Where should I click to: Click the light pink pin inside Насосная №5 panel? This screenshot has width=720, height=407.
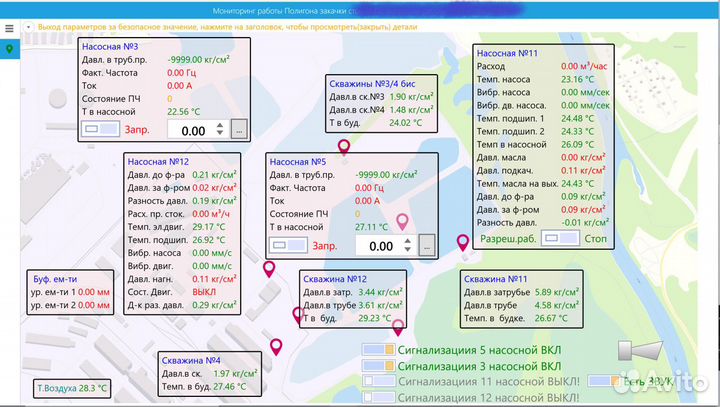click(x=402, y=222)
